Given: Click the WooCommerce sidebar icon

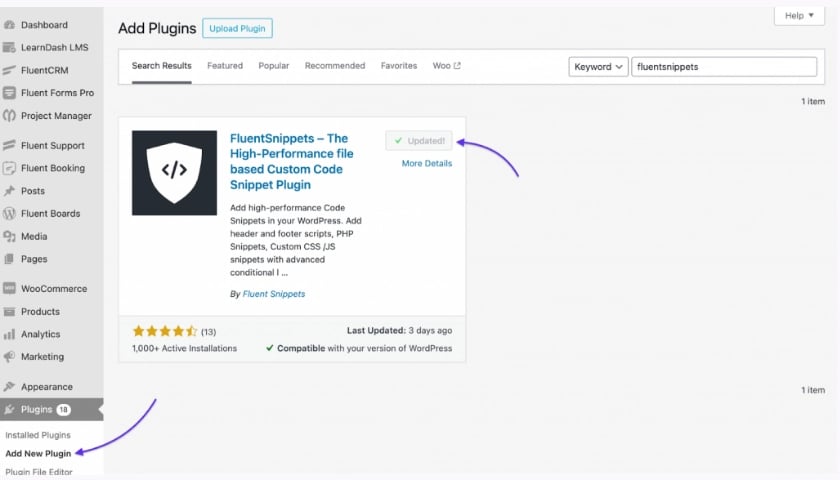Looking at the screenshot, I should tap(9, 288).
